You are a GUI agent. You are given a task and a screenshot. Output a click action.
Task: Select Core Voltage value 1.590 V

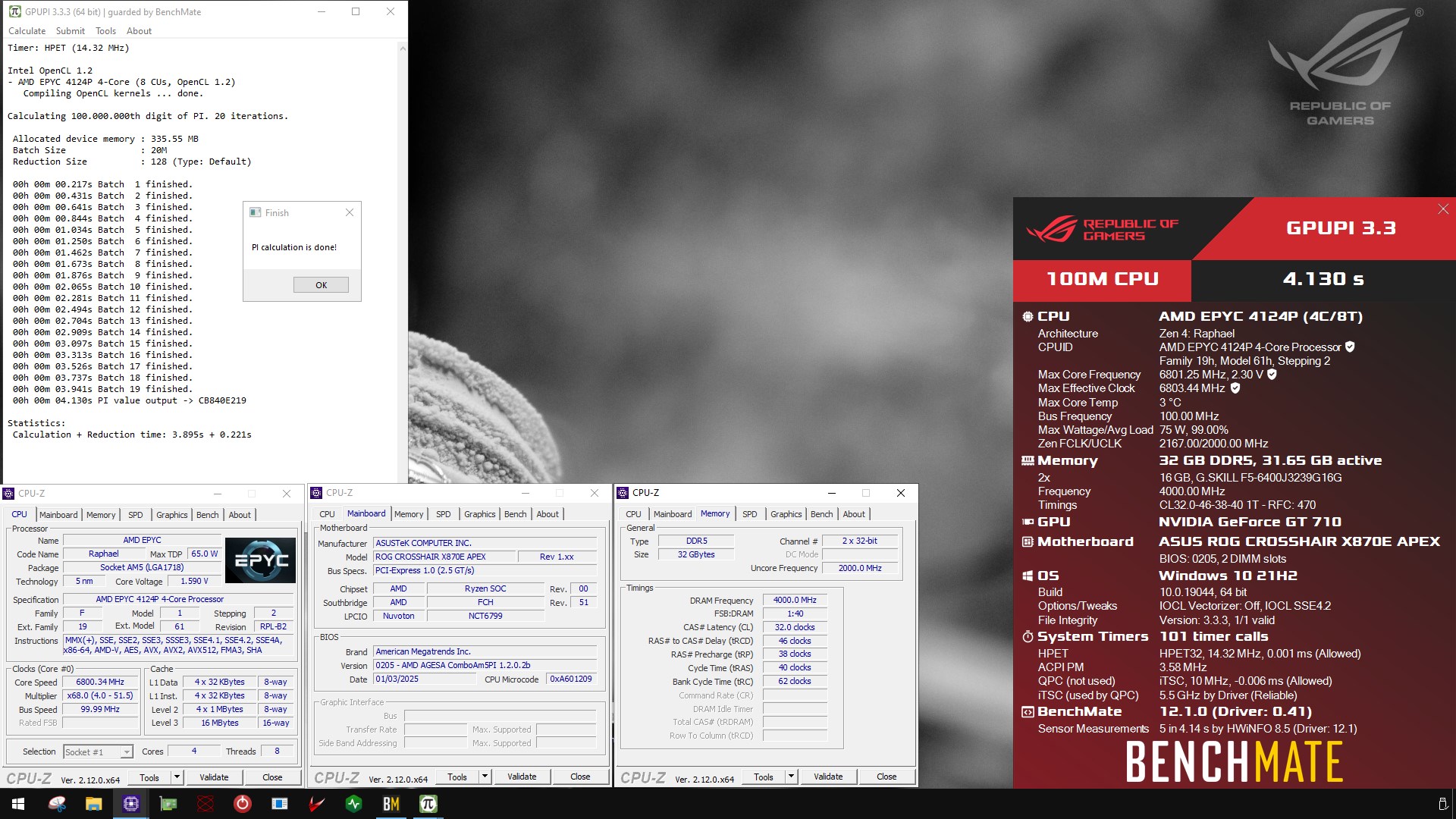194,582
